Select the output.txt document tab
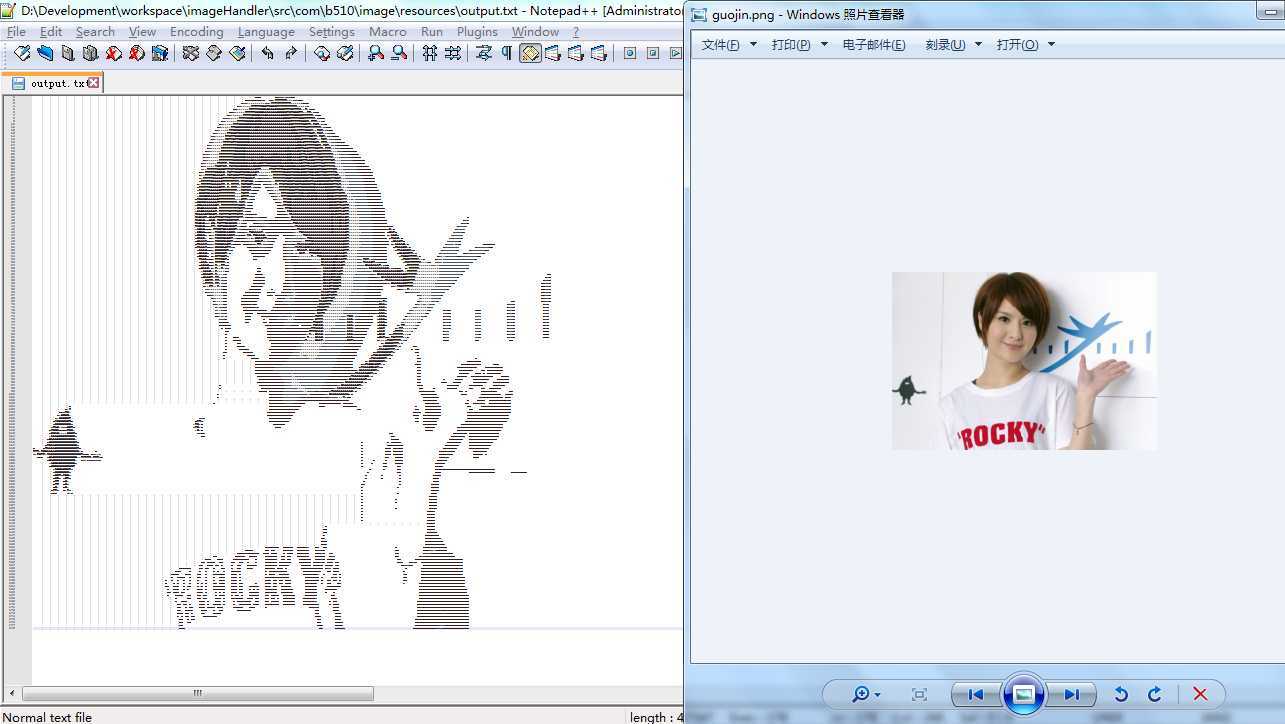The height and width of the screenshot is (724, 1285). tap(52, 83)
